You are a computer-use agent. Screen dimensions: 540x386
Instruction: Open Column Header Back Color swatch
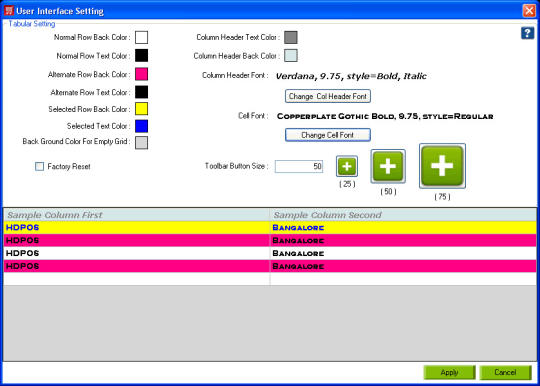click(291, 55)
